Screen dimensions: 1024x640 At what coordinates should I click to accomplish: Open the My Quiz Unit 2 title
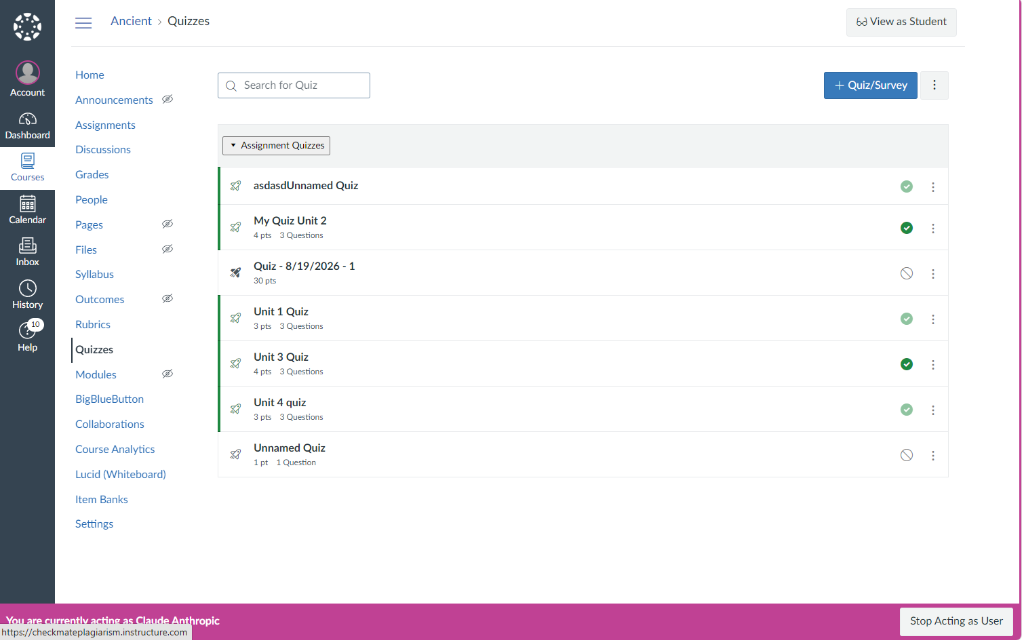pos(290,221)
